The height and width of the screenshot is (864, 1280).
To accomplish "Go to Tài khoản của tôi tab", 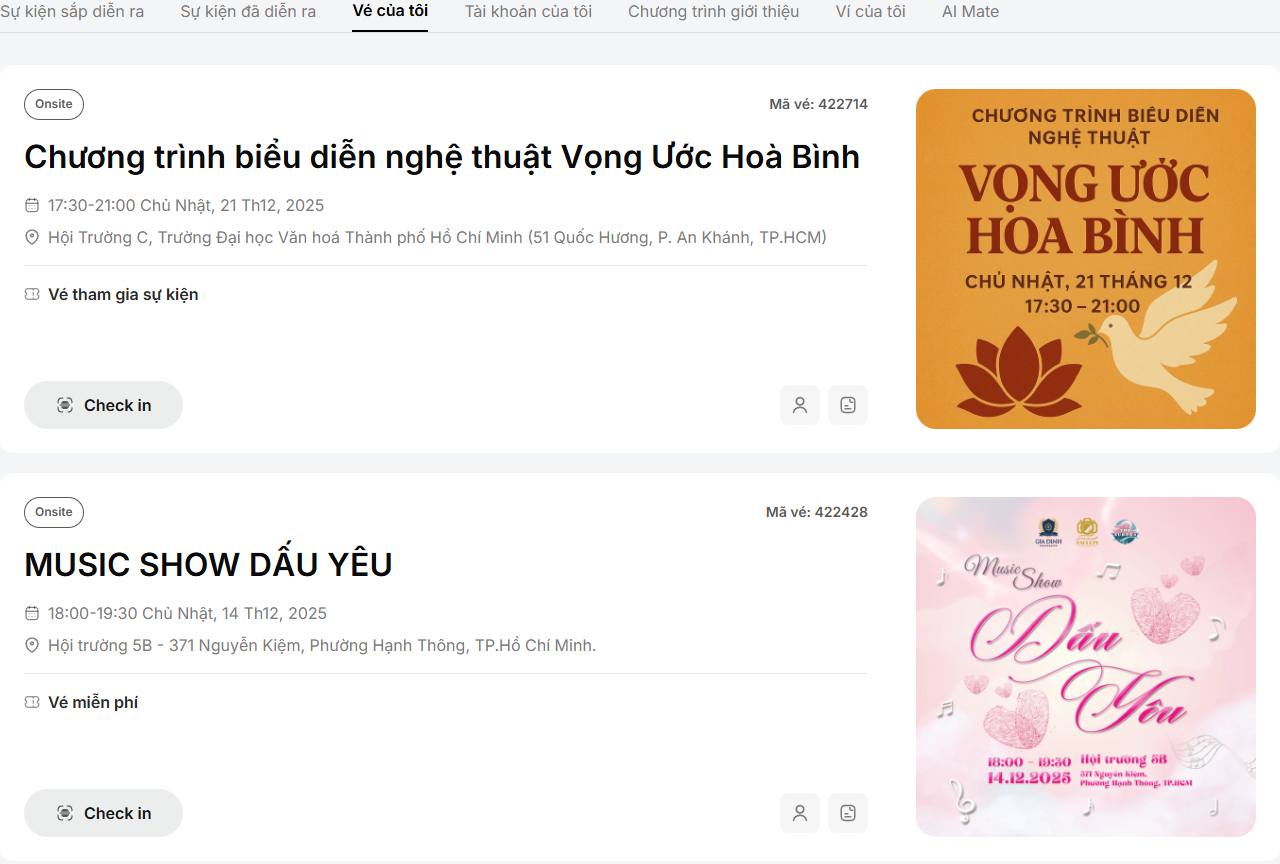I will click(x=528, y=12).
